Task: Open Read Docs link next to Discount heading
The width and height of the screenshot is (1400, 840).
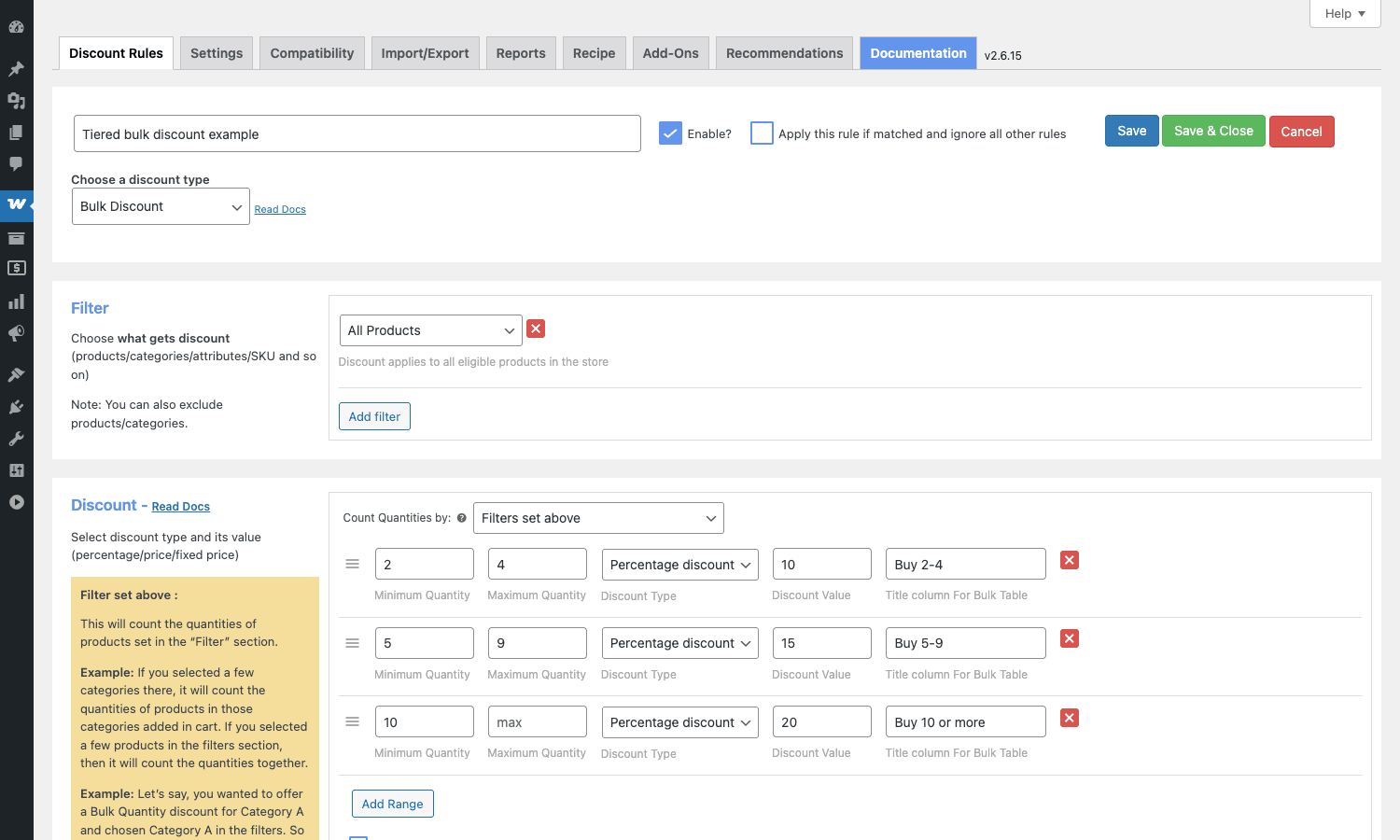Action: pyautogui.click(x=181, y=507)
